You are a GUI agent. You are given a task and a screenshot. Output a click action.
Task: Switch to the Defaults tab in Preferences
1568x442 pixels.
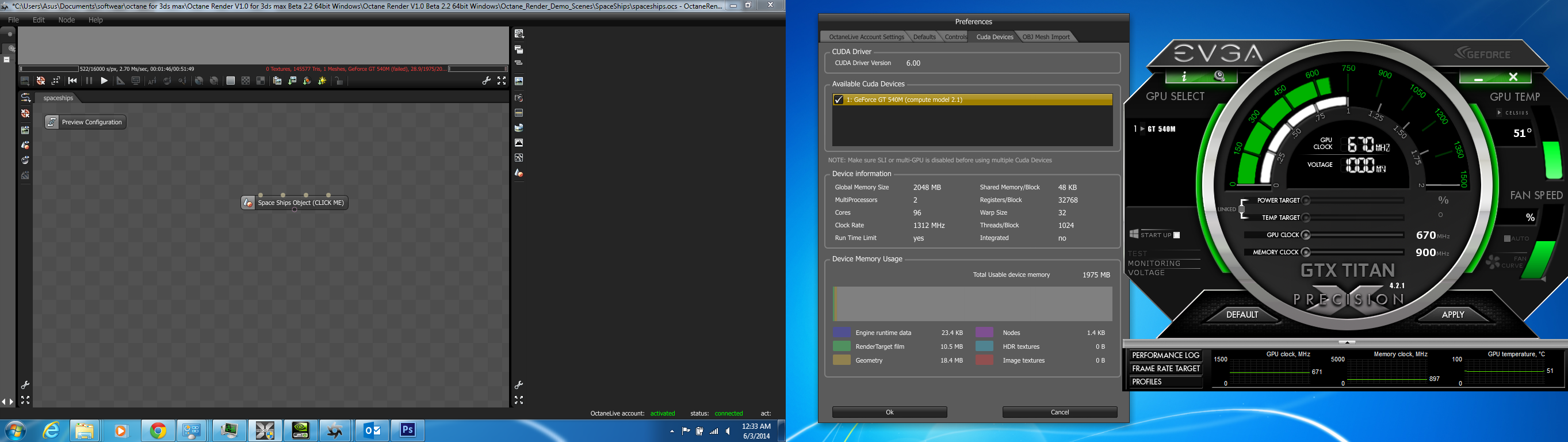pos(924,37)
